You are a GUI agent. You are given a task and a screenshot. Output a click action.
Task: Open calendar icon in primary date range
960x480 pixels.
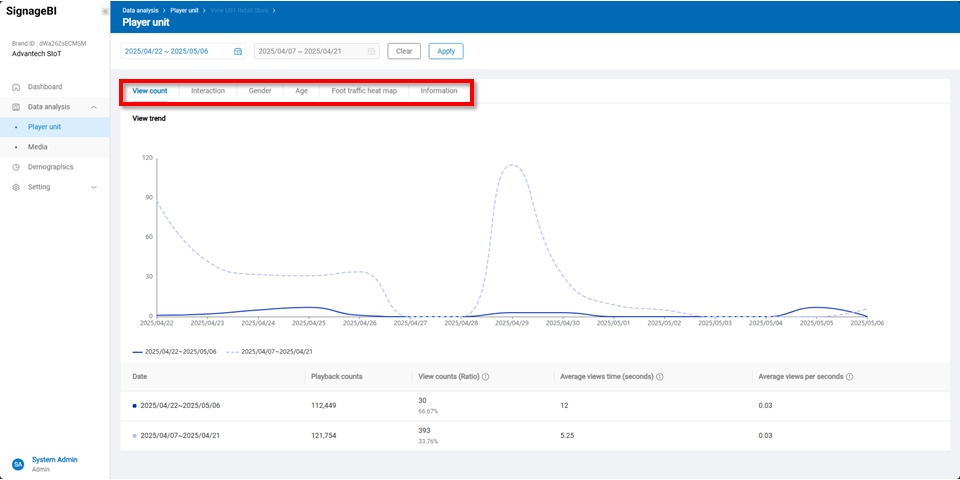pyautogui.click(x=238, y=51)
